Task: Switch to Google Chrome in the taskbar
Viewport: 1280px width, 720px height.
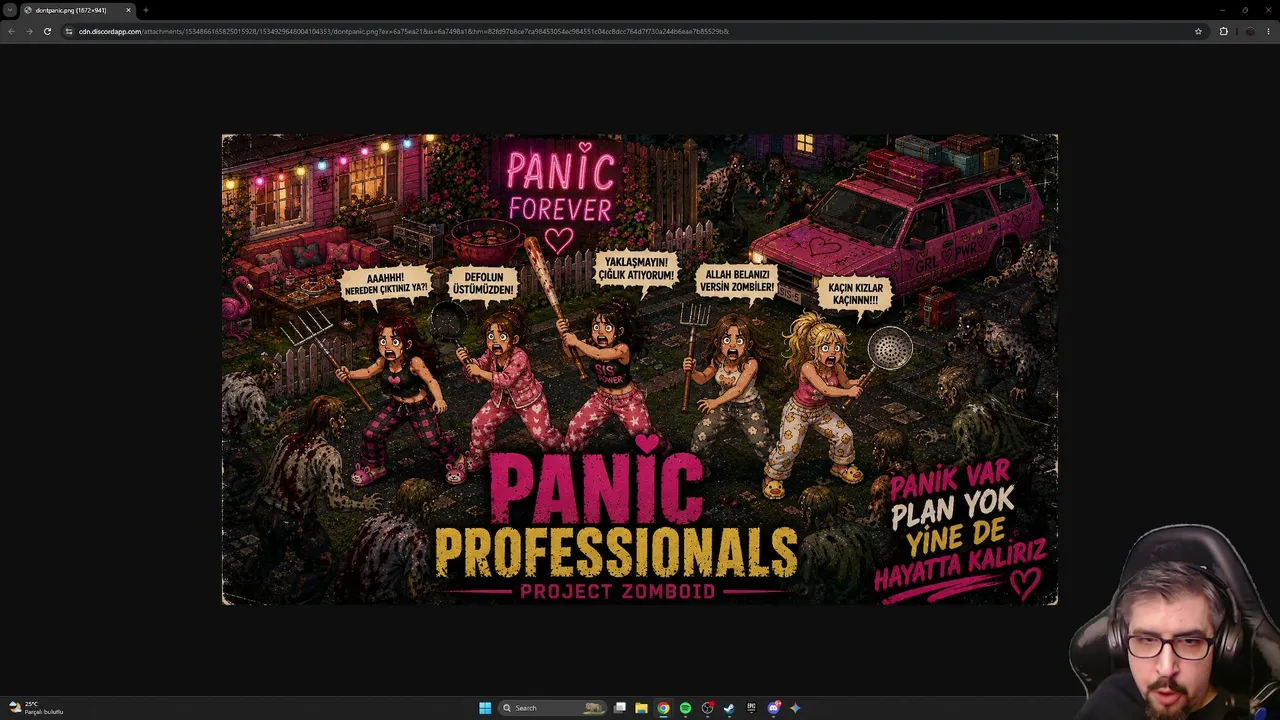Action: pyautogui.click(x=663, y=708)
